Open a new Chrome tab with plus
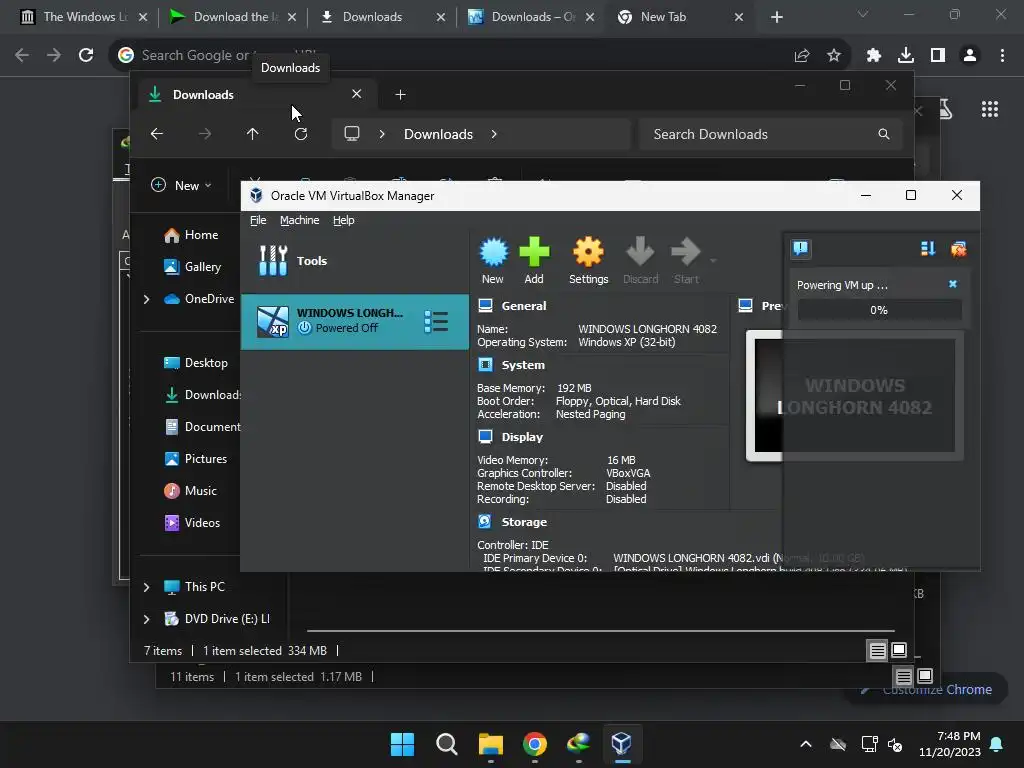 pyautogui.click(x=776, y=17)
